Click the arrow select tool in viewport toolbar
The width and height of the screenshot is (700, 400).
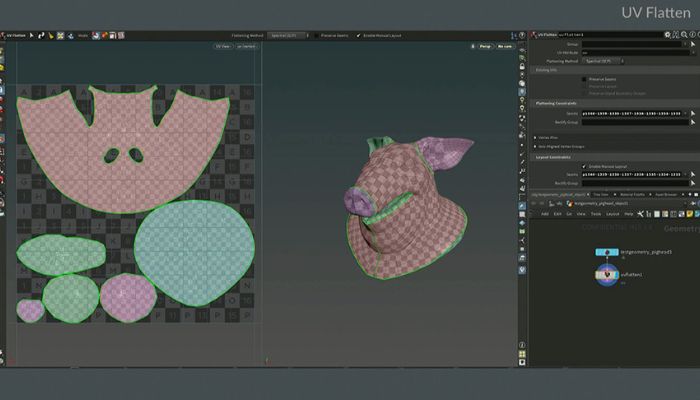32,35
